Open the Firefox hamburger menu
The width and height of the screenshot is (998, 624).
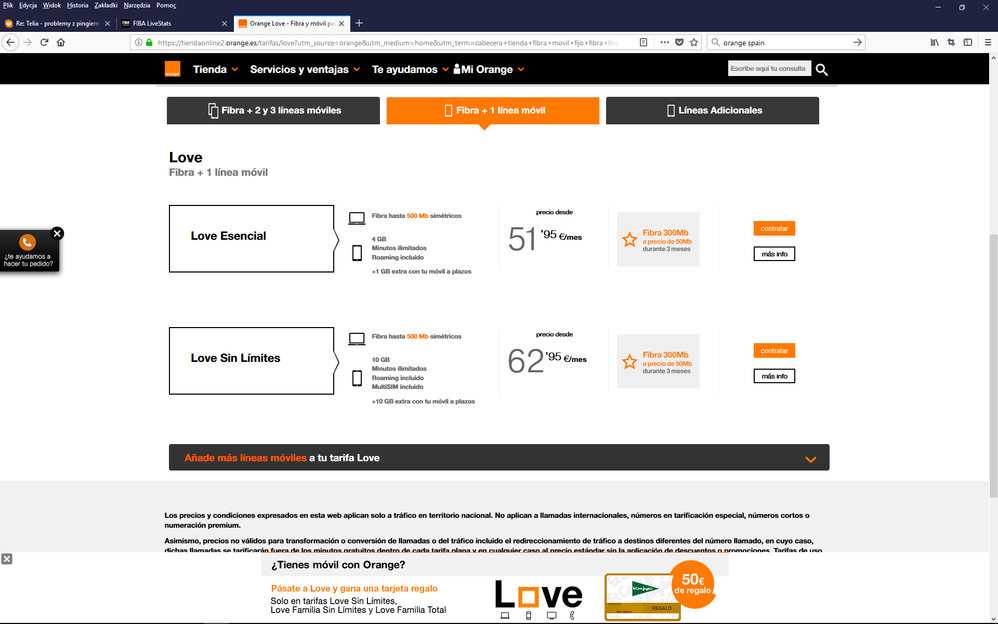tap(988, 43)
